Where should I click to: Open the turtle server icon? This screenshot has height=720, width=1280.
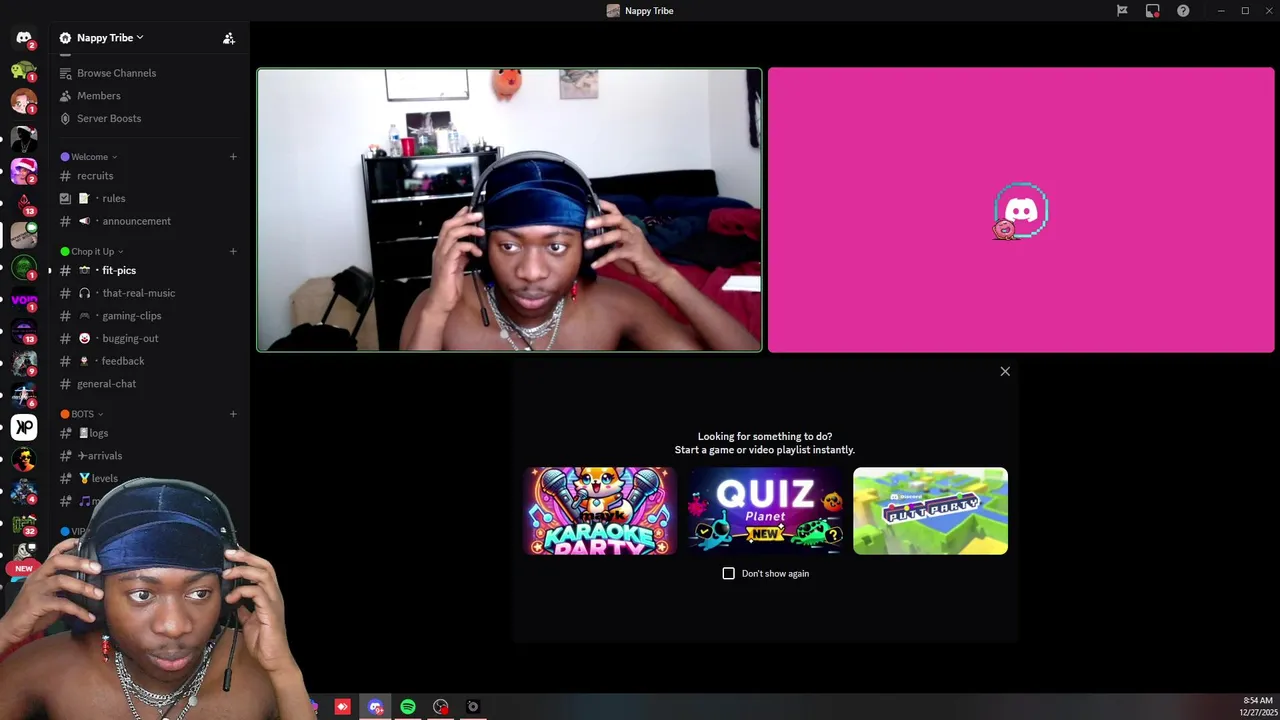pyautogui.click(x=24, y=70)
